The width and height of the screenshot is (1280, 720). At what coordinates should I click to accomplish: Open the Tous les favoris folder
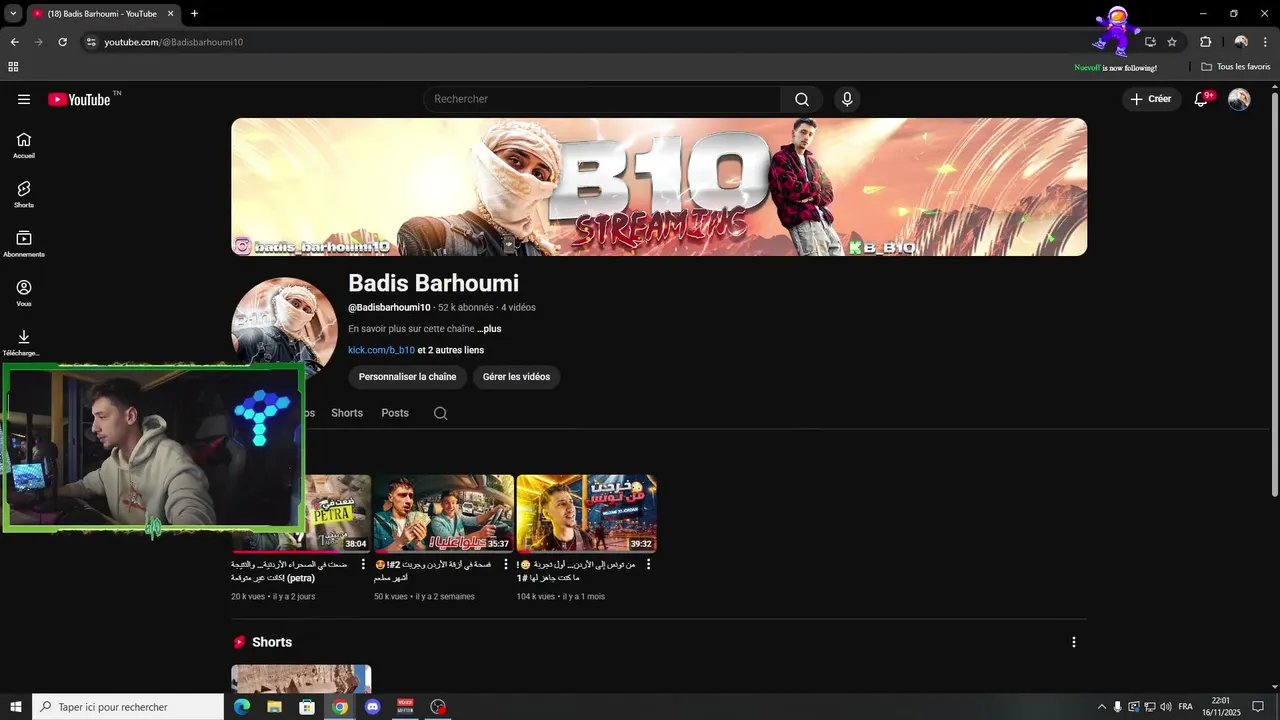coord(1236,67)
